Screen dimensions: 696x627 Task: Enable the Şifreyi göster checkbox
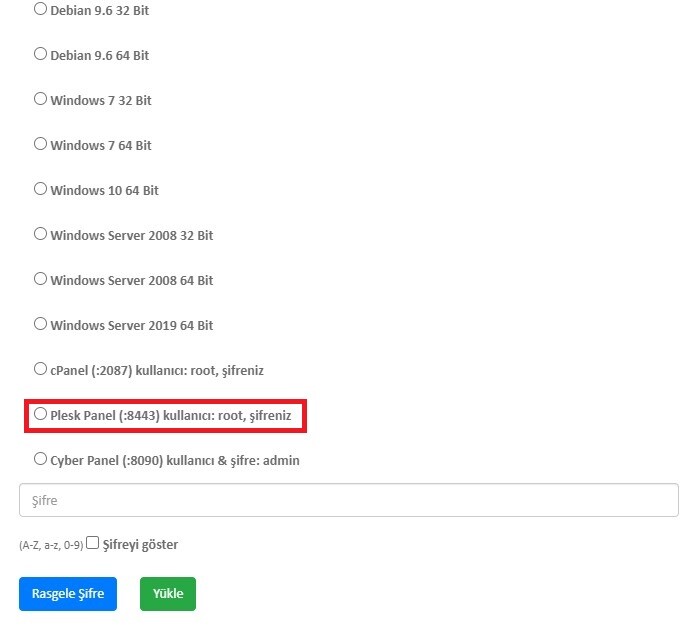[x=93, y=543]
